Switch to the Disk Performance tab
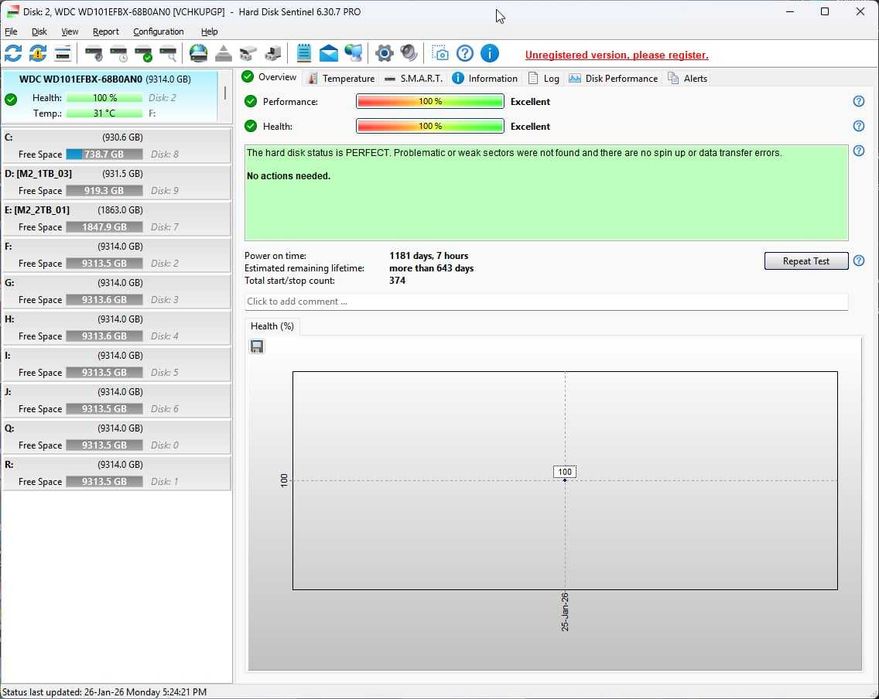The width and height of the screenshot is (879, 699). click(613, 78)
